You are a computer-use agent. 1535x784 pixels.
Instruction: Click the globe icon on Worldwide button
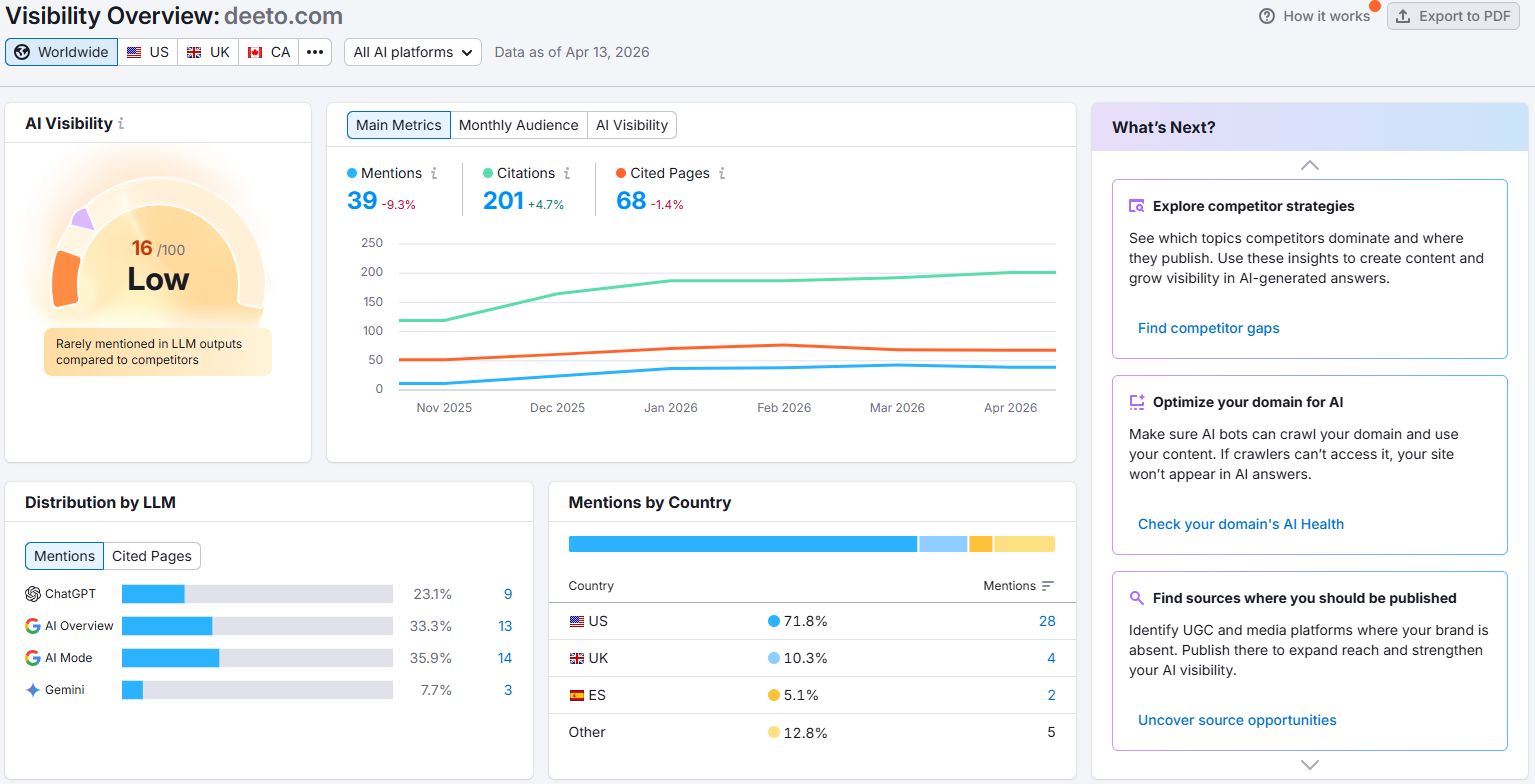tap(22, 52)
